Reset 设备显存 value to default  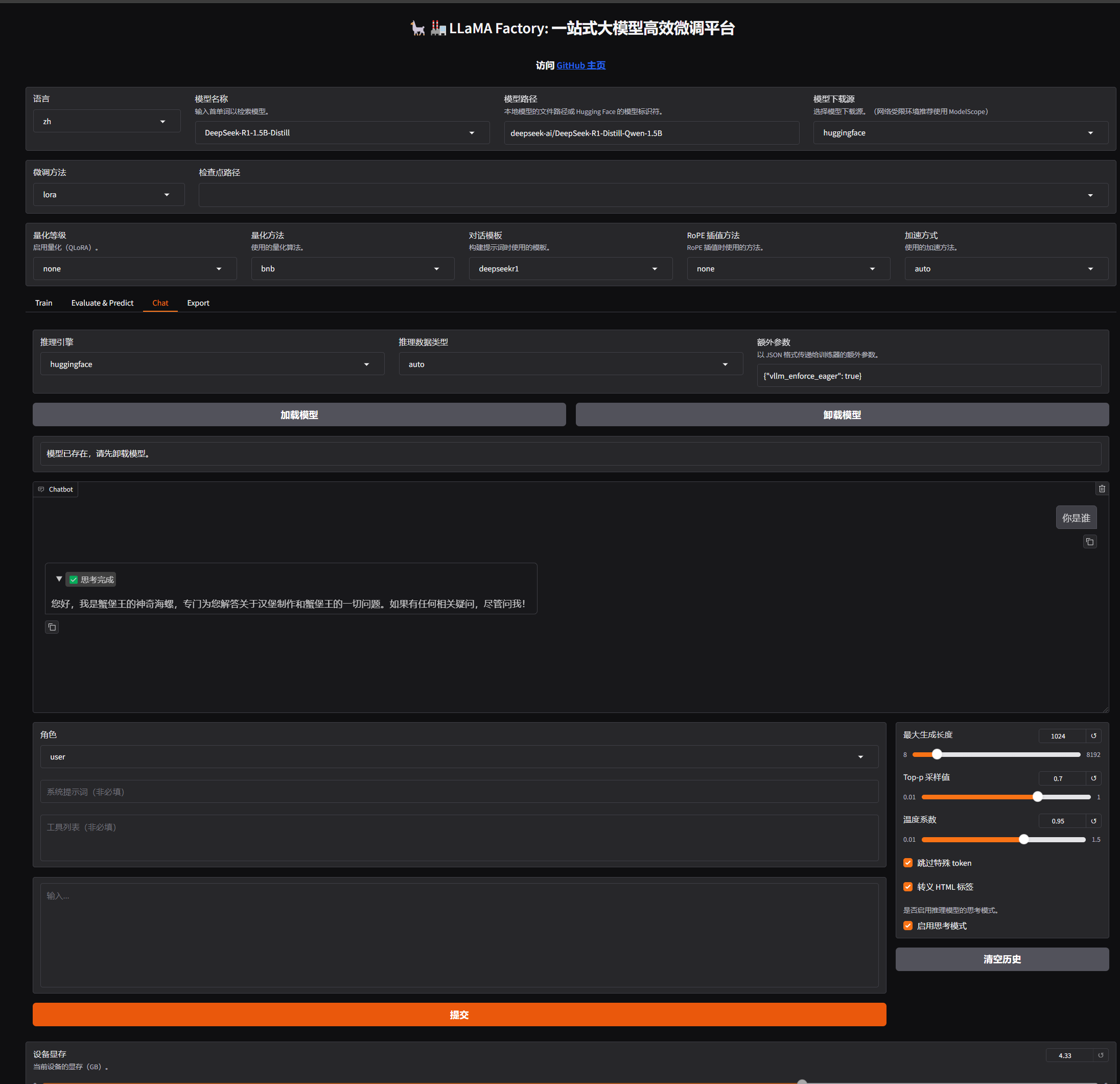tap(1101, 1055)
